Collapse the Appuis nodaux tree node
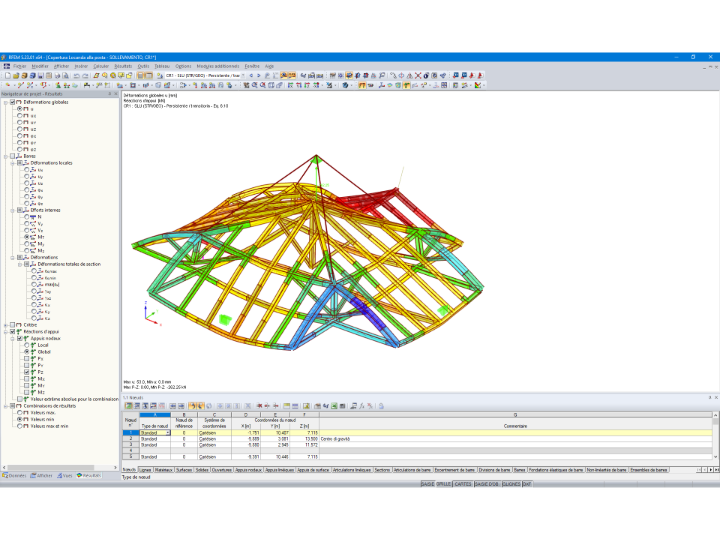Viewport: 720px width, 540px height. click(x=12, y=338)
